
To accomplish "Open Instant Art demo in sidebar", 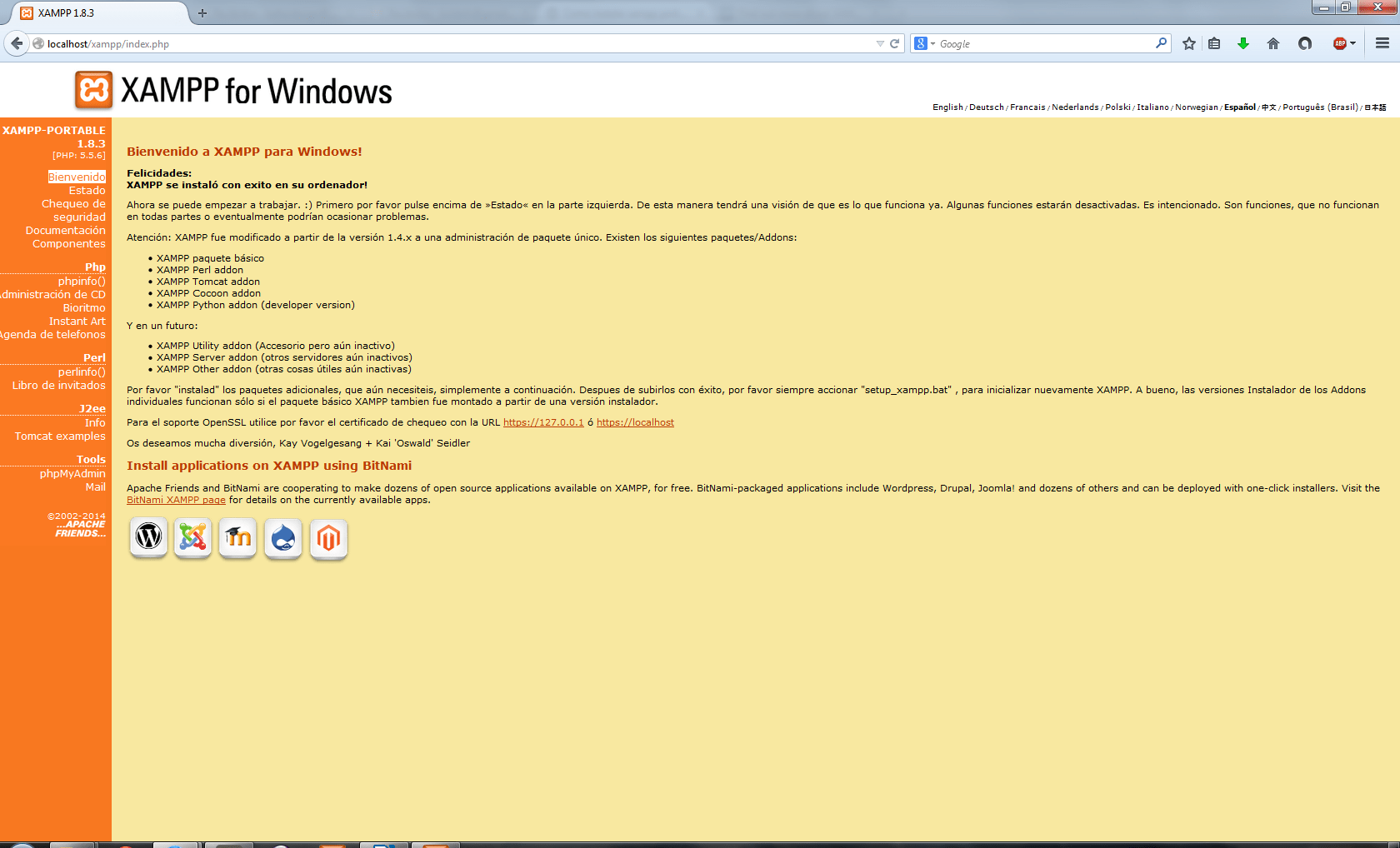I will point(77,321).
